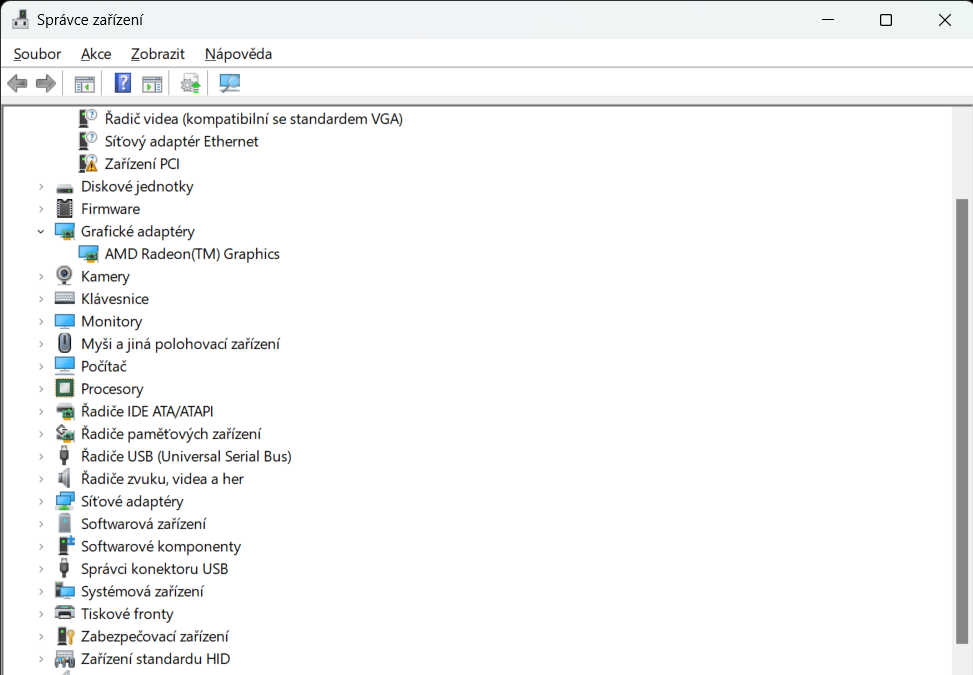Click the speaker icon for Řadiče zvuku
Image resolution: width=973 pixels, height=675 pixels.
click(64, 478)
